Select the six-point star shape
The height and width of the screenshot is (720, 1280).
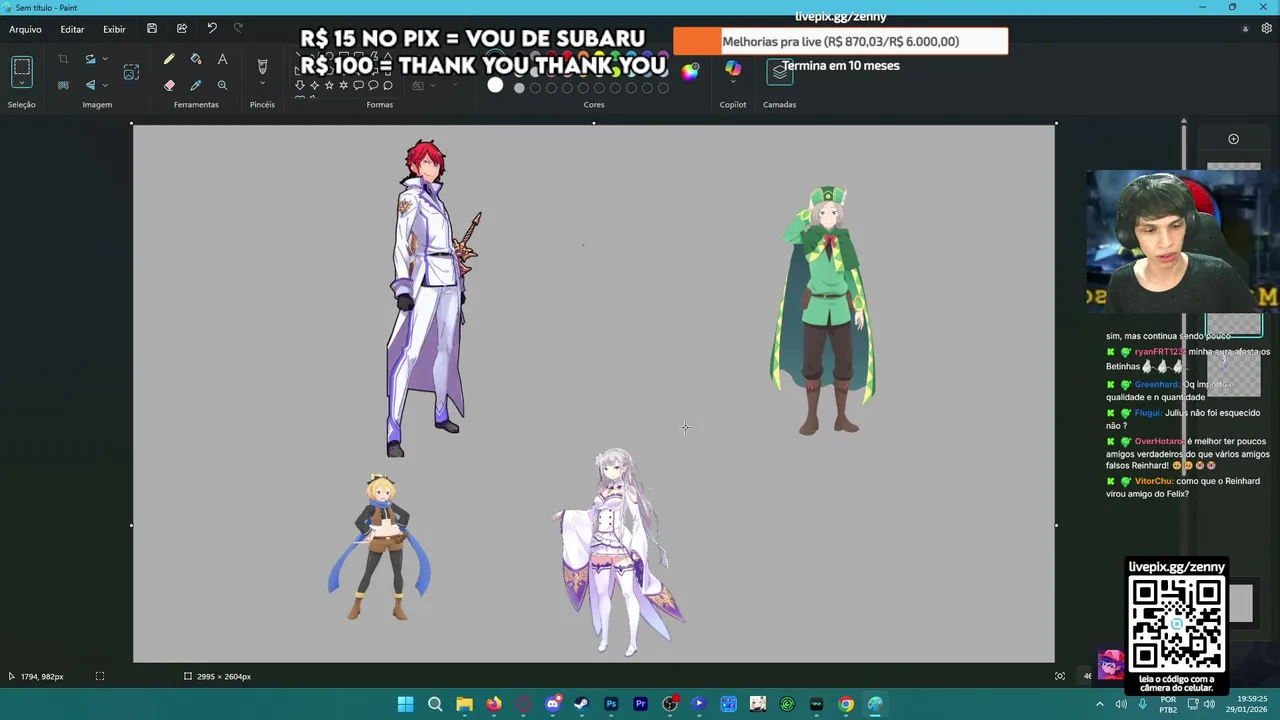344,86
